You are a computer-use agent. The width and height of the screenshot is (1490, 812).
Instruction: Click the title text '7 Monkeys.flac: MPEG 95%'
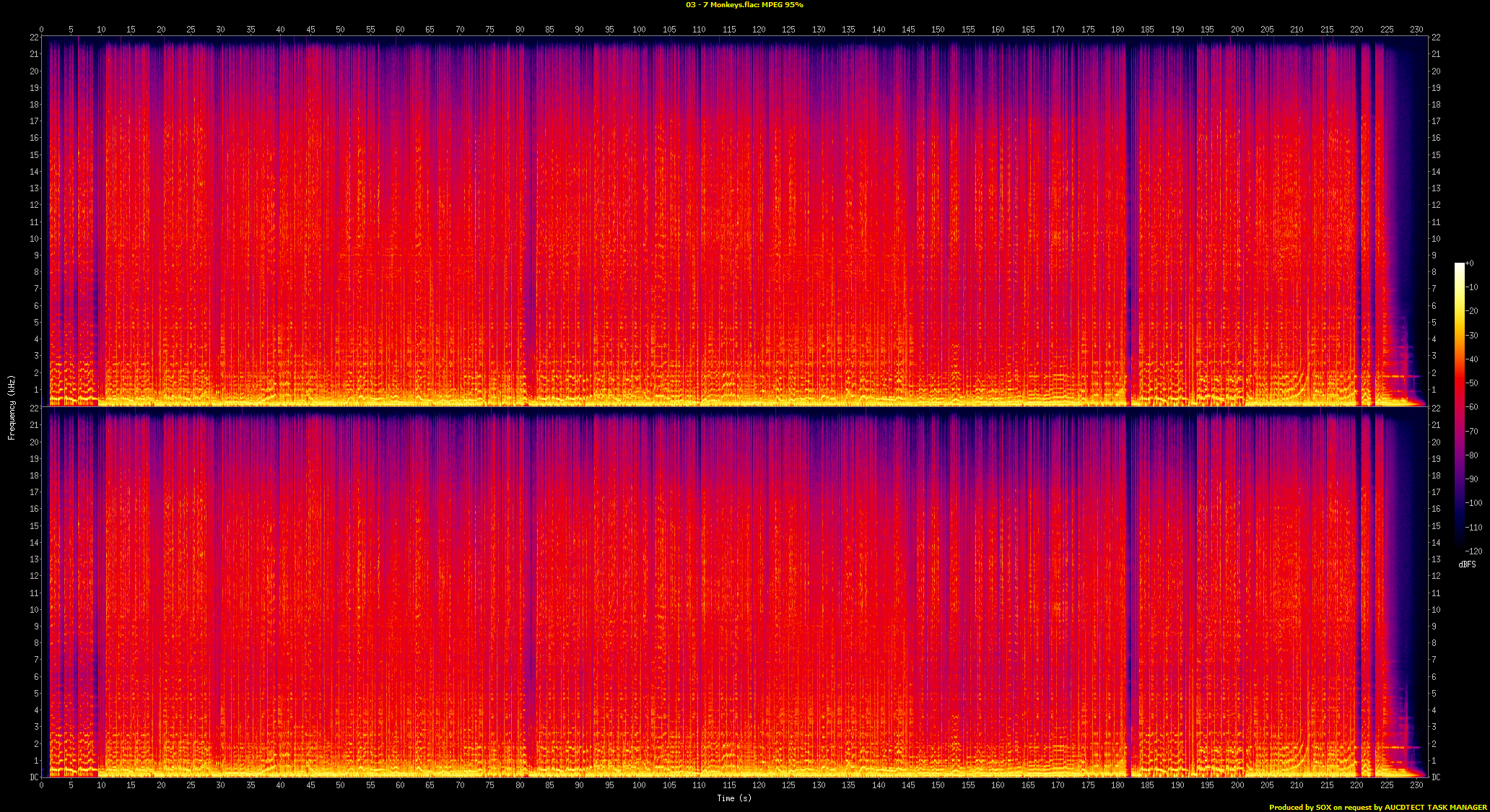tap(744, 5)
